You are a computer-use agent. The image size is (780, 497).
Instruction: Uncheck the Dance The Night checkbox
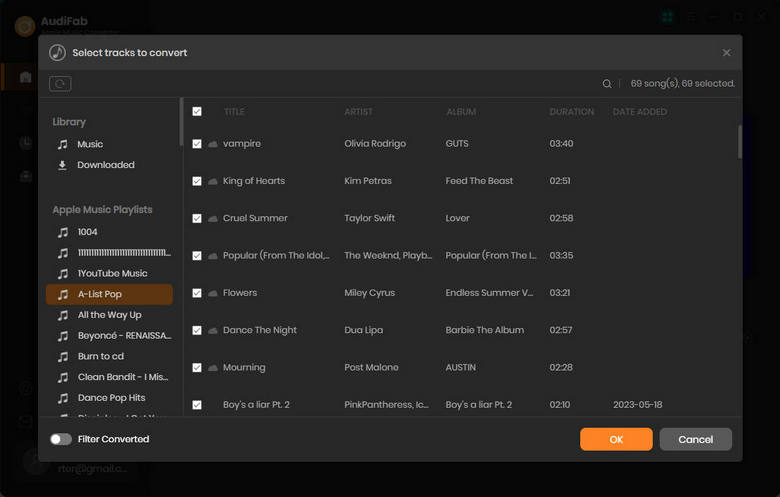point(197,330)
